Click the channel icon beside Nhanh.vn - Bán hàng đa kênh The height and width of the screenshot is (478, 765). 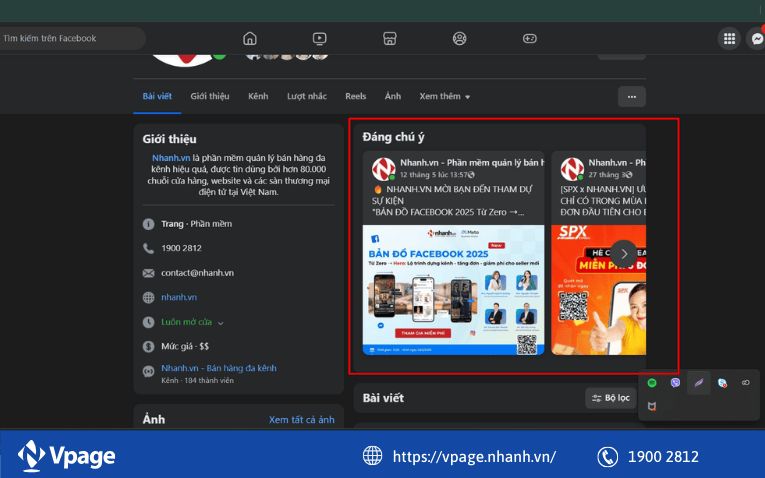tap(148, 371)
